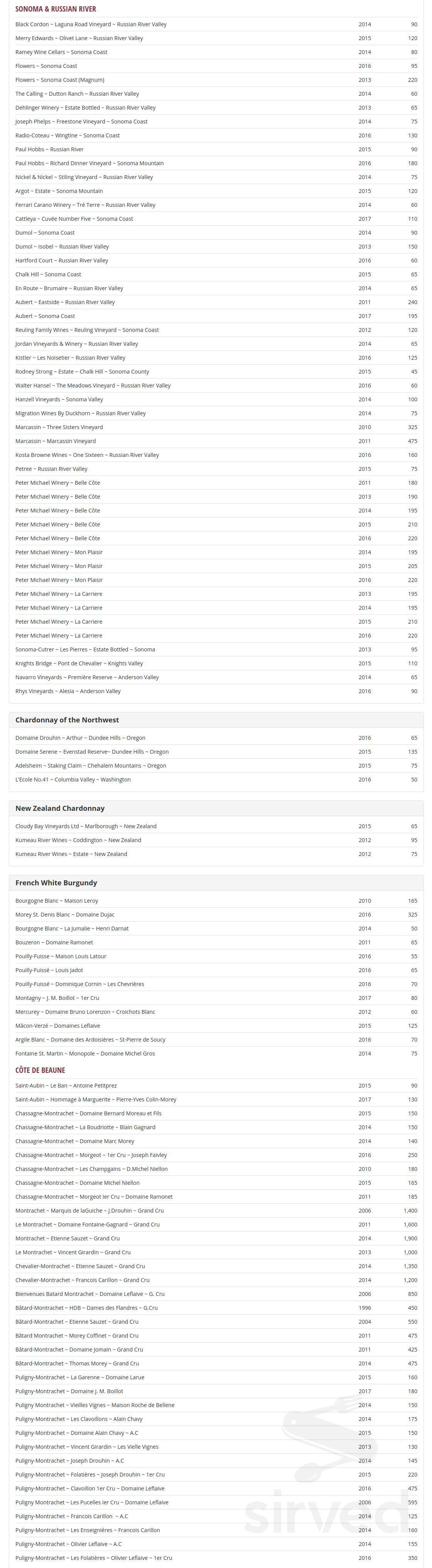Open the Chardonnay of the Northwest section header
The image size is (432, 1568).
tap(216, 719)
